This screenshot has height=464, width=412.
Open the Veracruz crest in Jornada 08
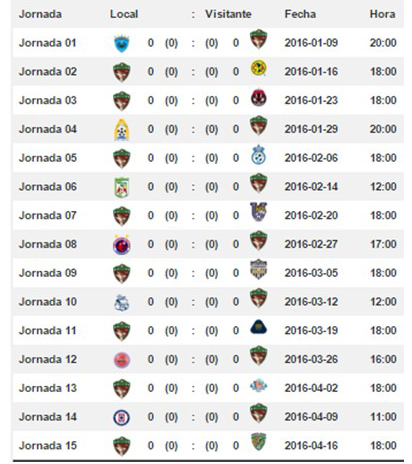coord(122,245)
